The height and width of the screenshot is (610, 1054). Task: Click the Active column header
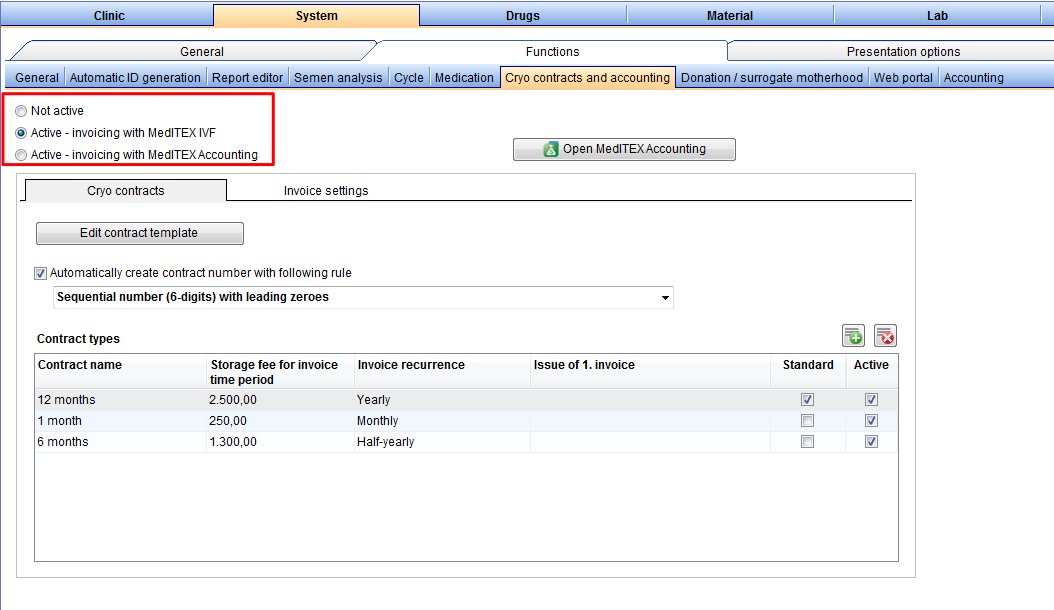pyautogui.click(x=871, y=371)
